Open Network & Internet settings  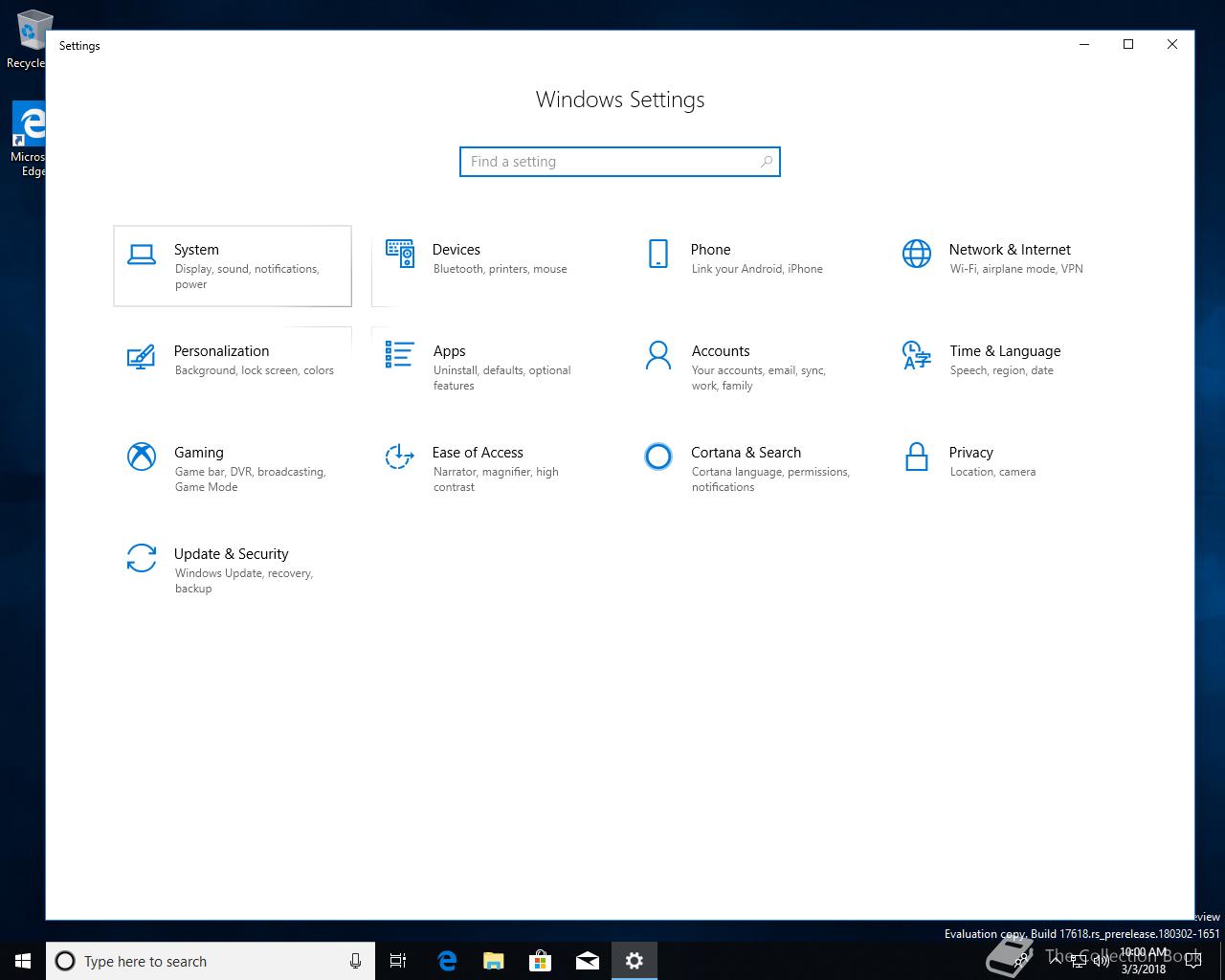pyautogui.click(x=1008, y=266)
